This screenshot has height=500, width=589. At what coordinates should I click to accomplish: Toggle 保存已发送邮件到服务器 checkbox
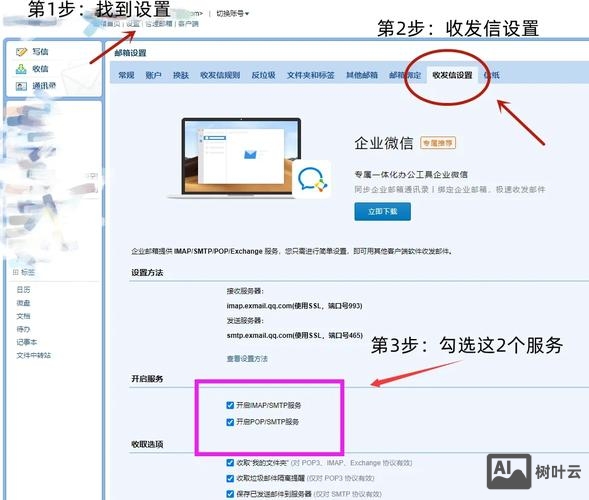(x=230, y=494)
